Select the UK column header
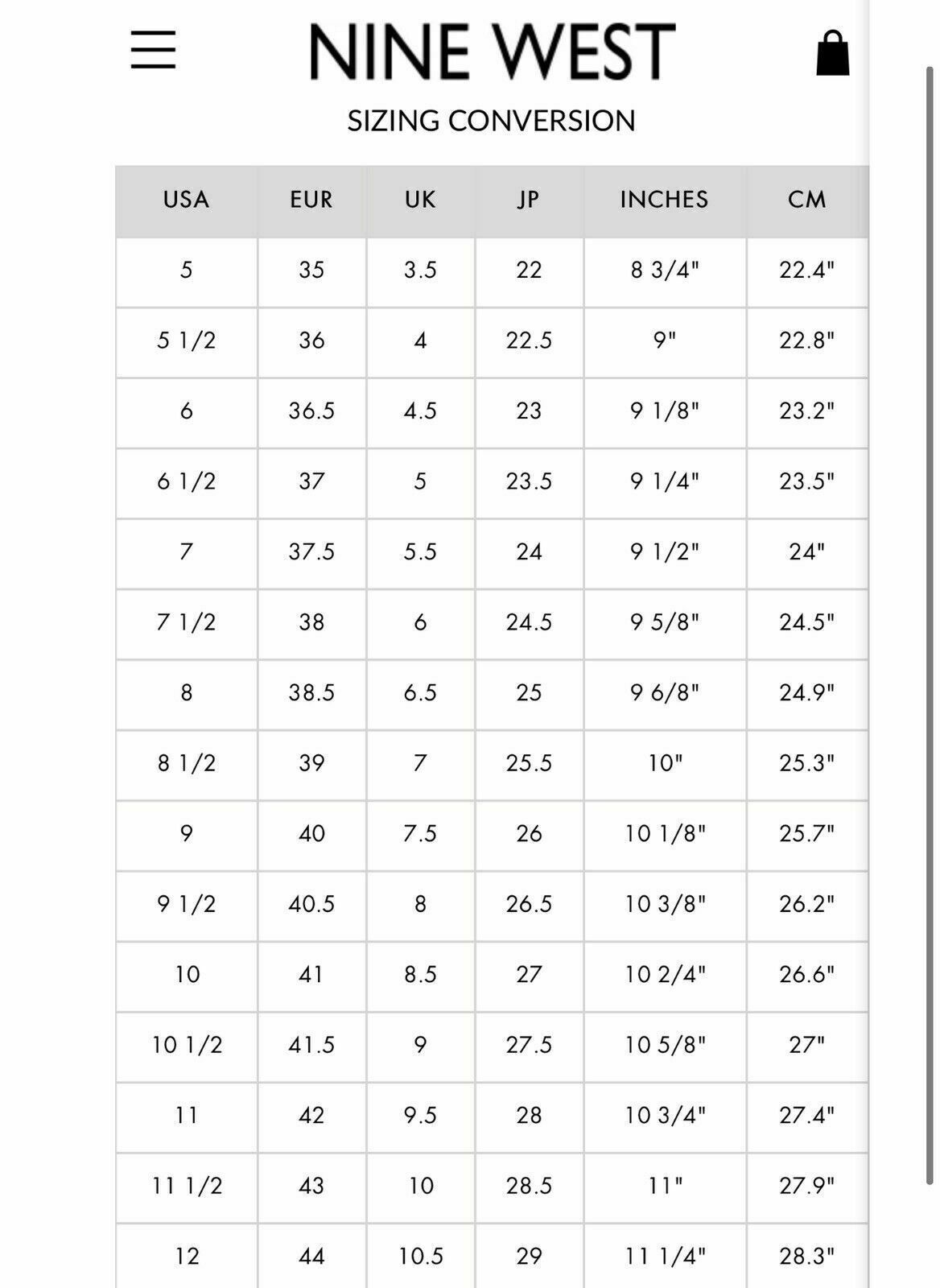This screenshot has height=1288, width=940. (420, 200)
